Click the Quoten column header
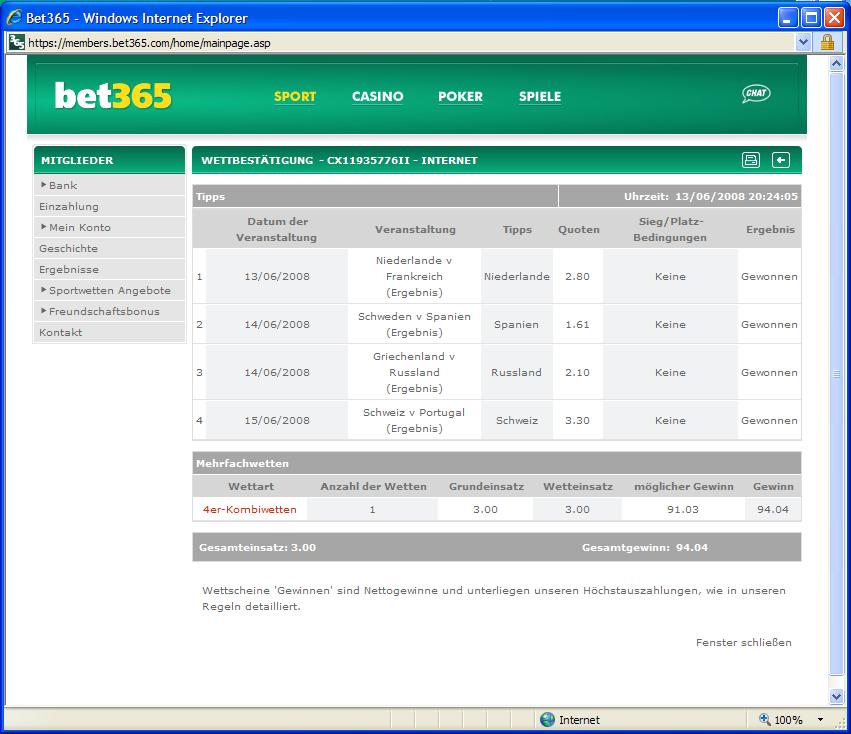The image size is (851, 734). click(579, 230)
